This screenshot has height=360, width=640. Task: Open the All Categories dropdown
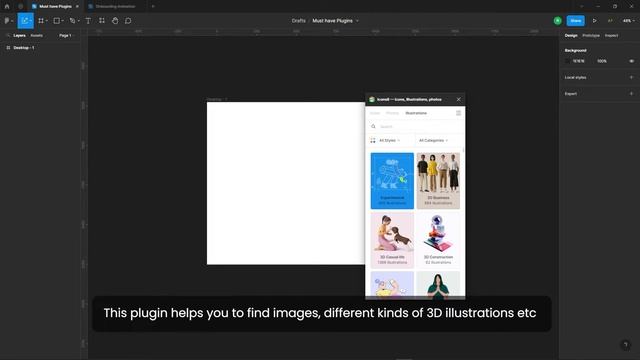click(x=433, y=140)
